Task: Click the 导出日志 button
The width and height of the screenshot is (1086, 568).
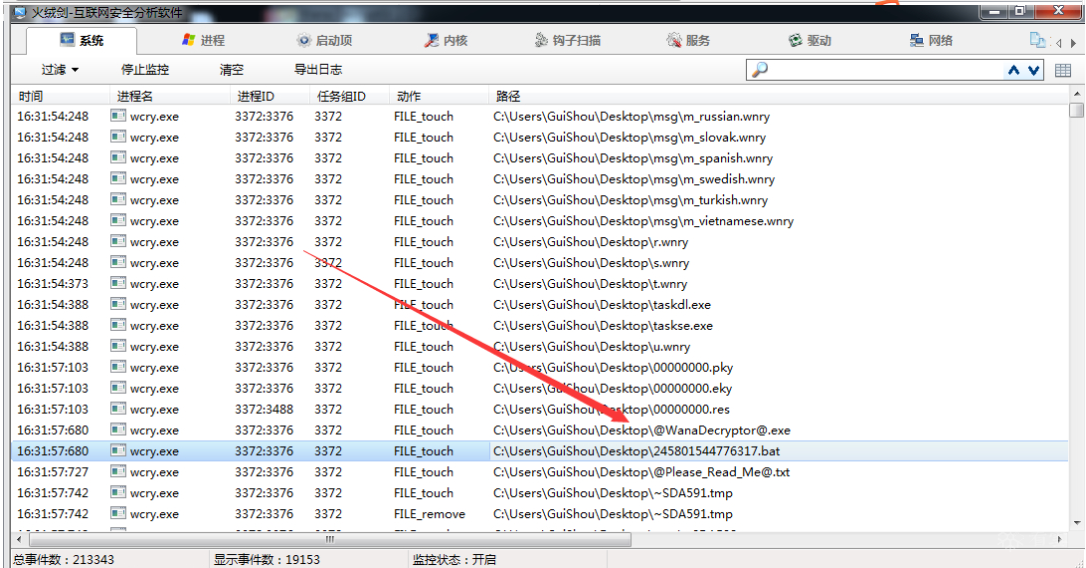Action: (x=318, y=69)
